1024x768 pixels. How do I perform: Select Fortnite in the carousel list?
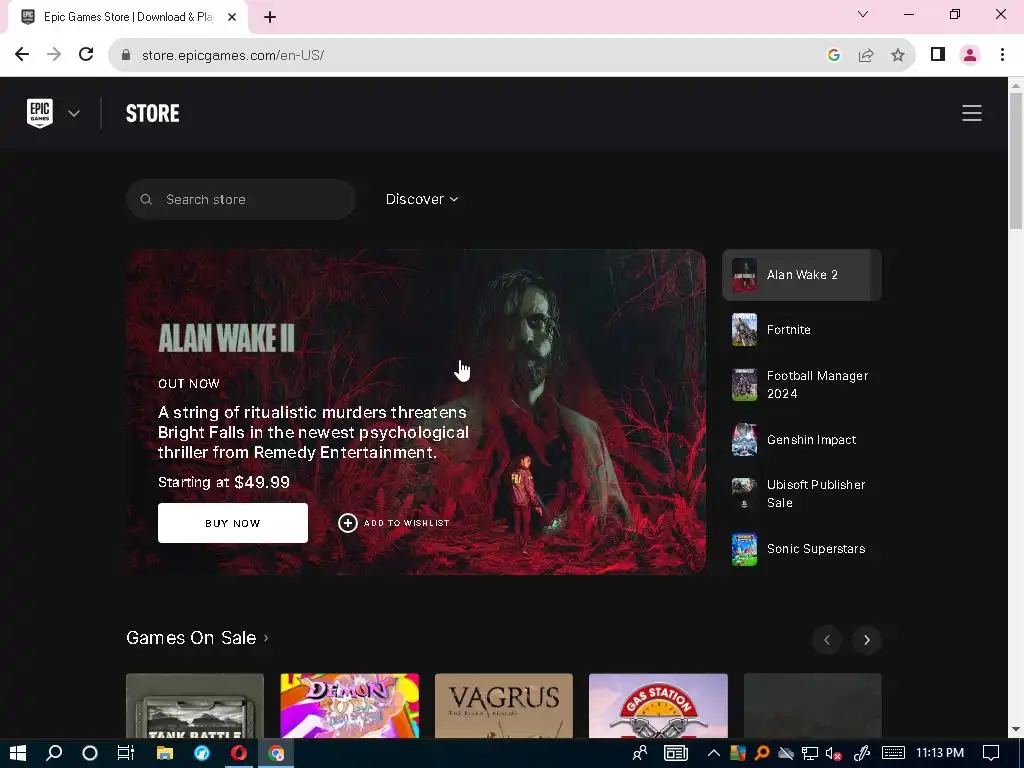point(801,330)
